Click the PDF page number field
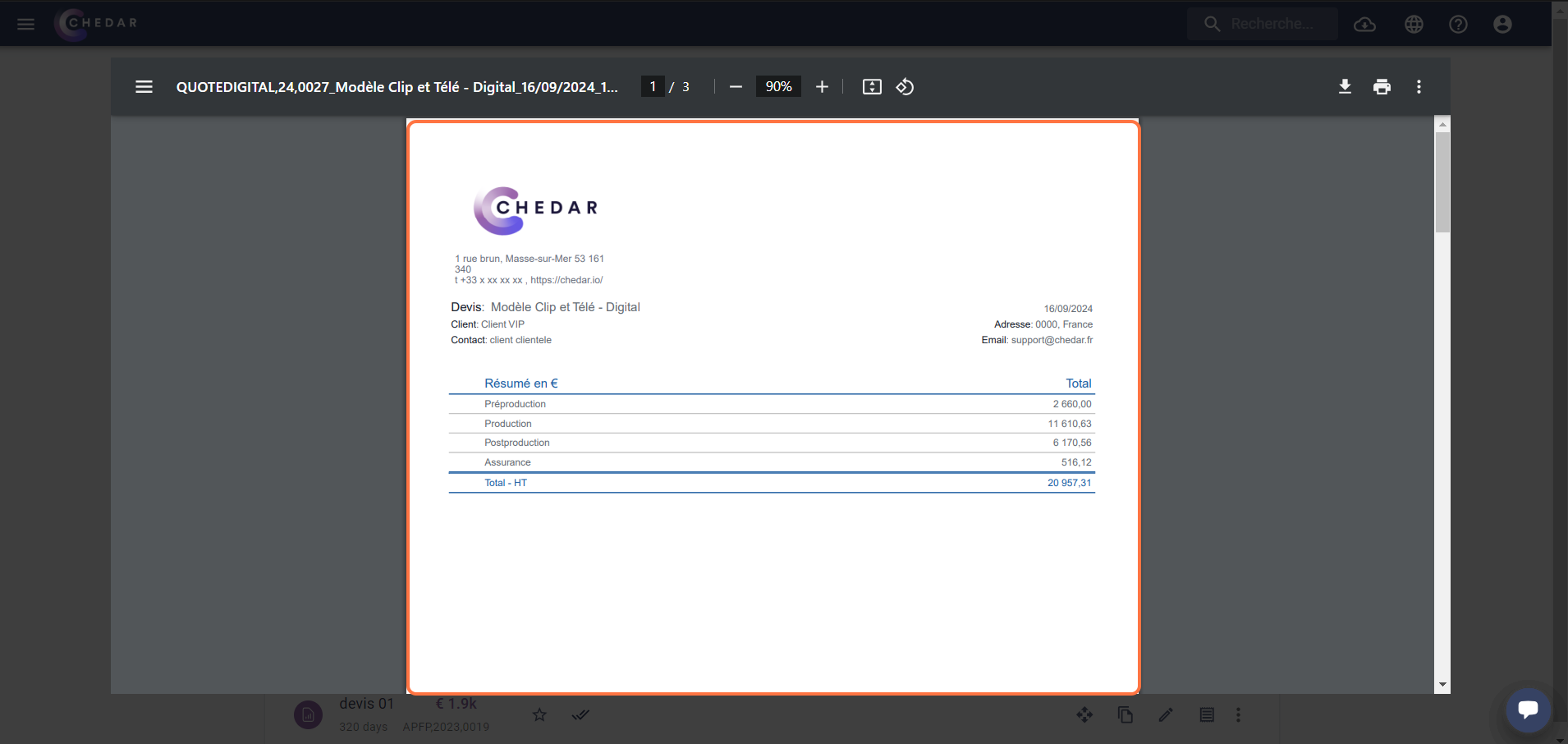 (x=653, y=86)
